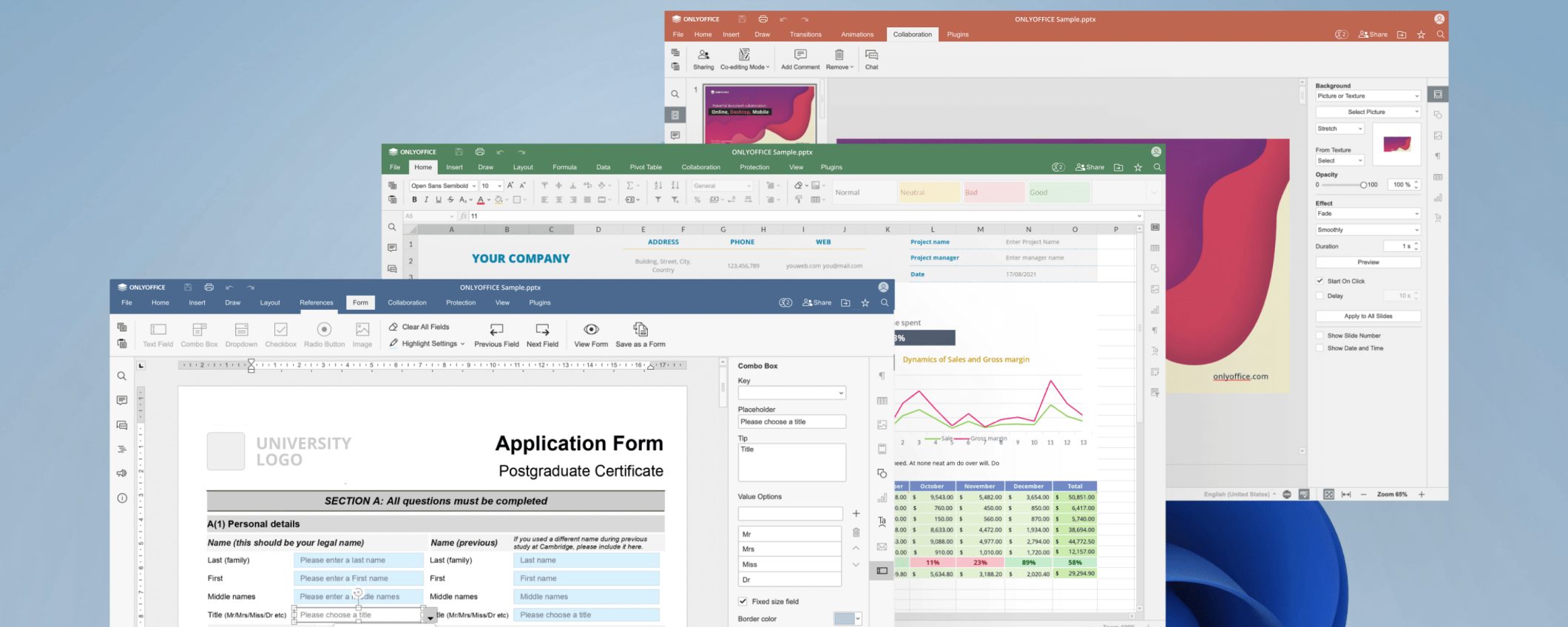Open View Form mode
1568x627 pixels.
click(x=591, y=334)
